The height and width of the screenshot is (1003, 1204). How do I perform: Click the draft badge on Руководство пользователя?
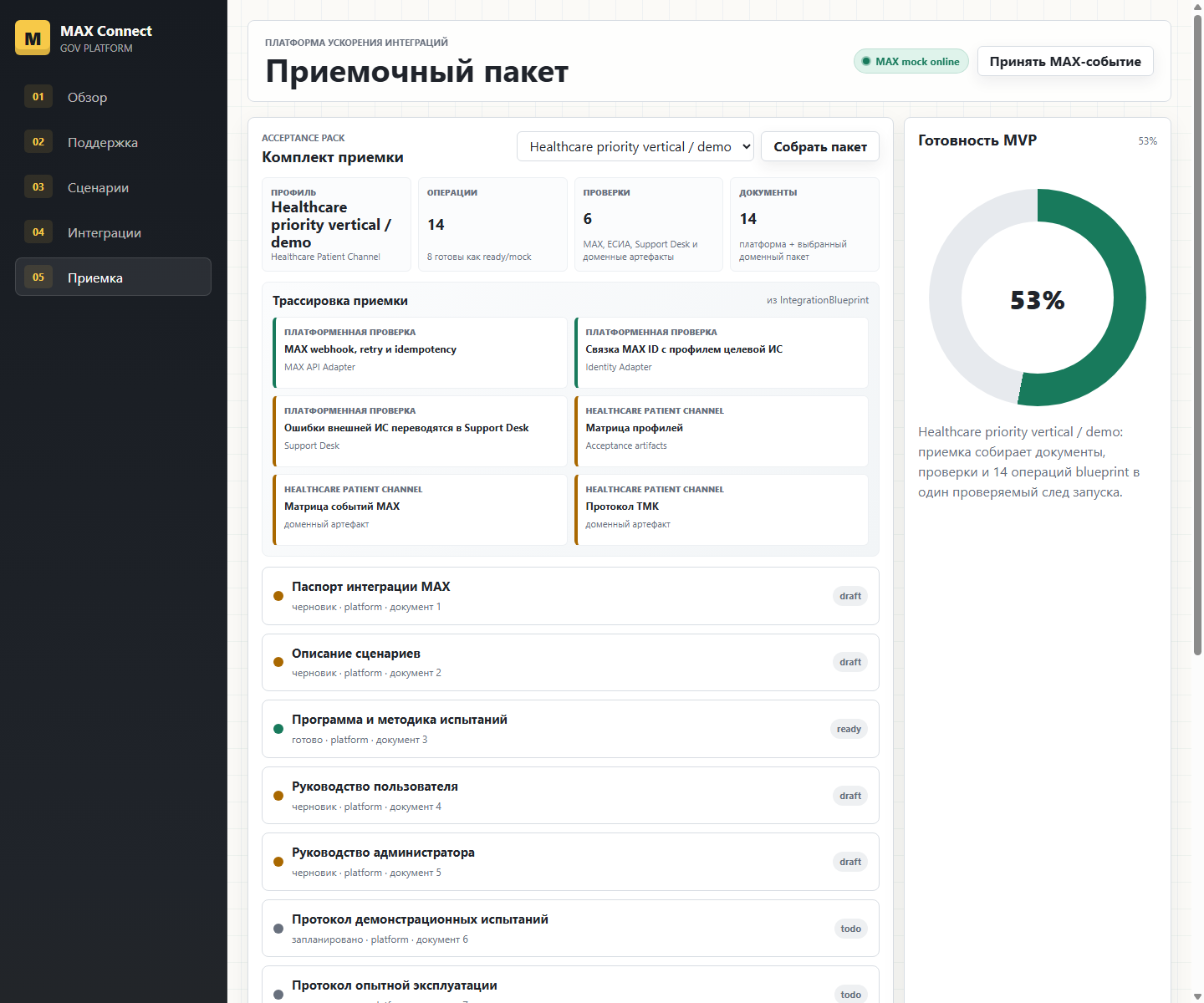(x=850, y=796)
